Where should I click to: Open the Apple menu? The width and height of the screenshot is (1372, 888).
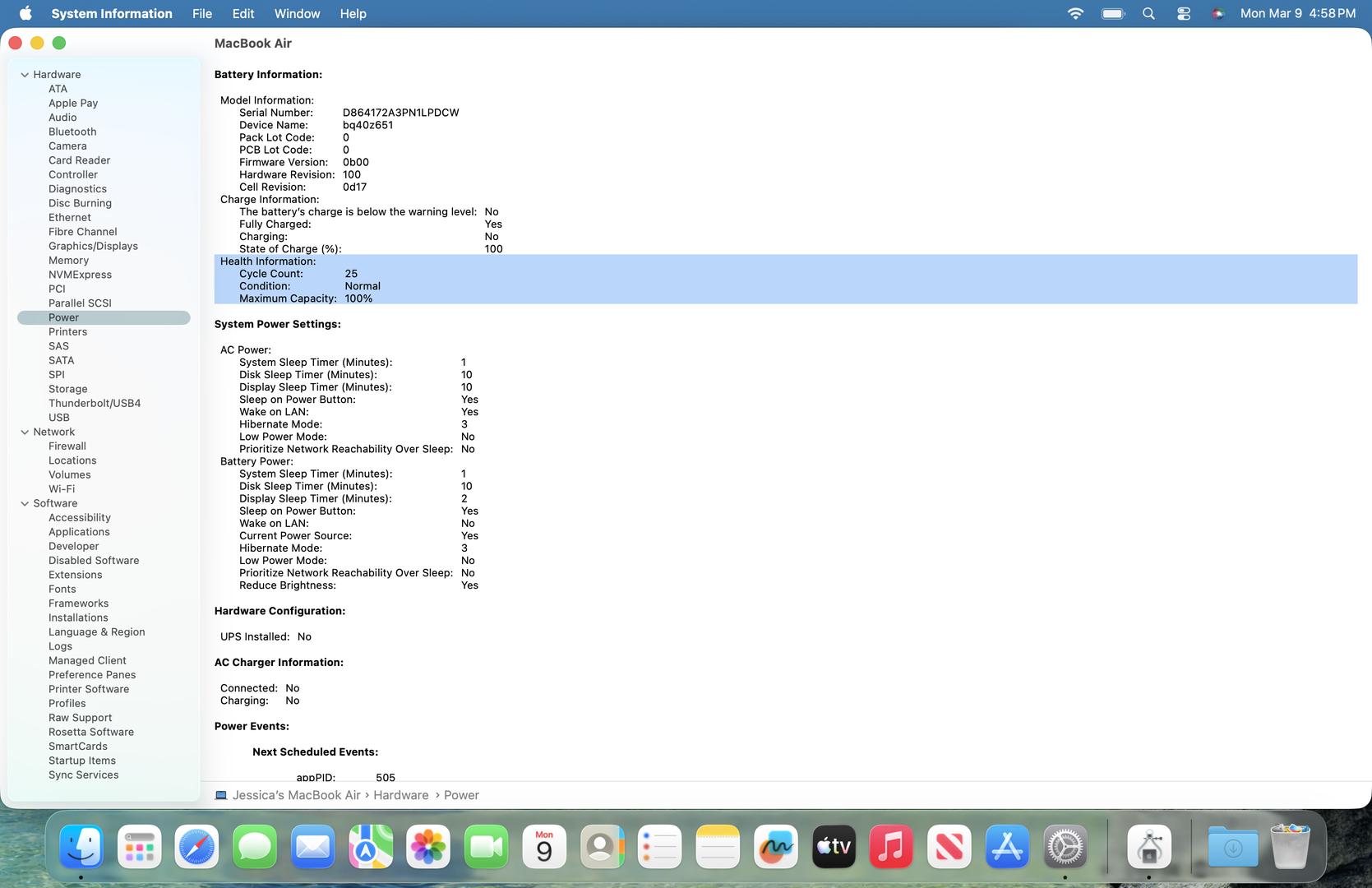click(25, 13)
